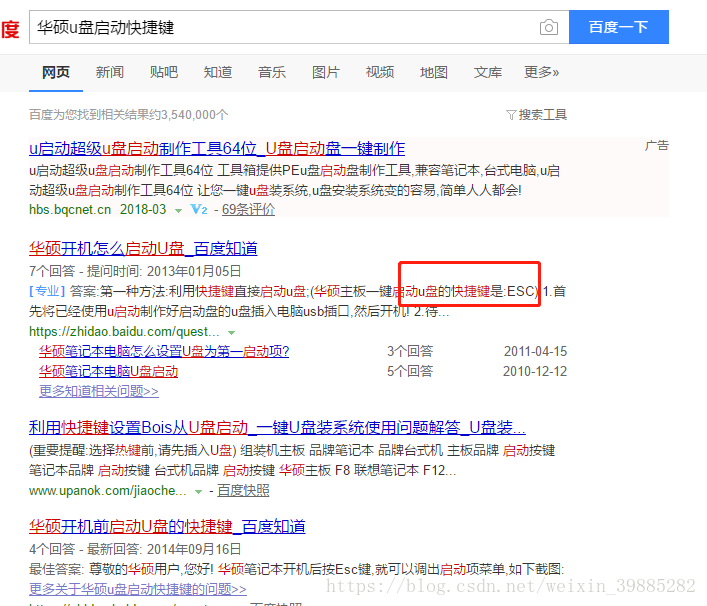Click the hbs.bqcnet.cn URL text
Viewport: 707px width, 606px height.
(x=70, y=210)
